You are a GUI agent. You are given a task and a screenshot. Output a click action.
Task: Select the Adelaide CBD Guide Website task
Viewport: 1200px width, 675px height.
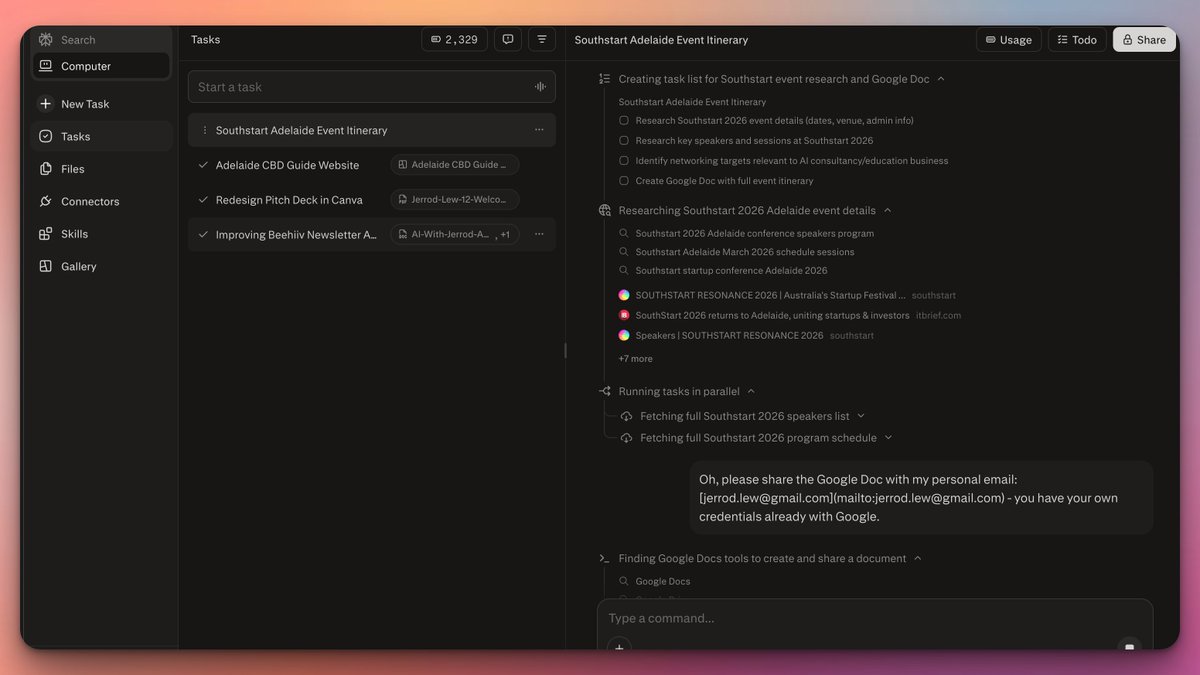pos(287,165)
